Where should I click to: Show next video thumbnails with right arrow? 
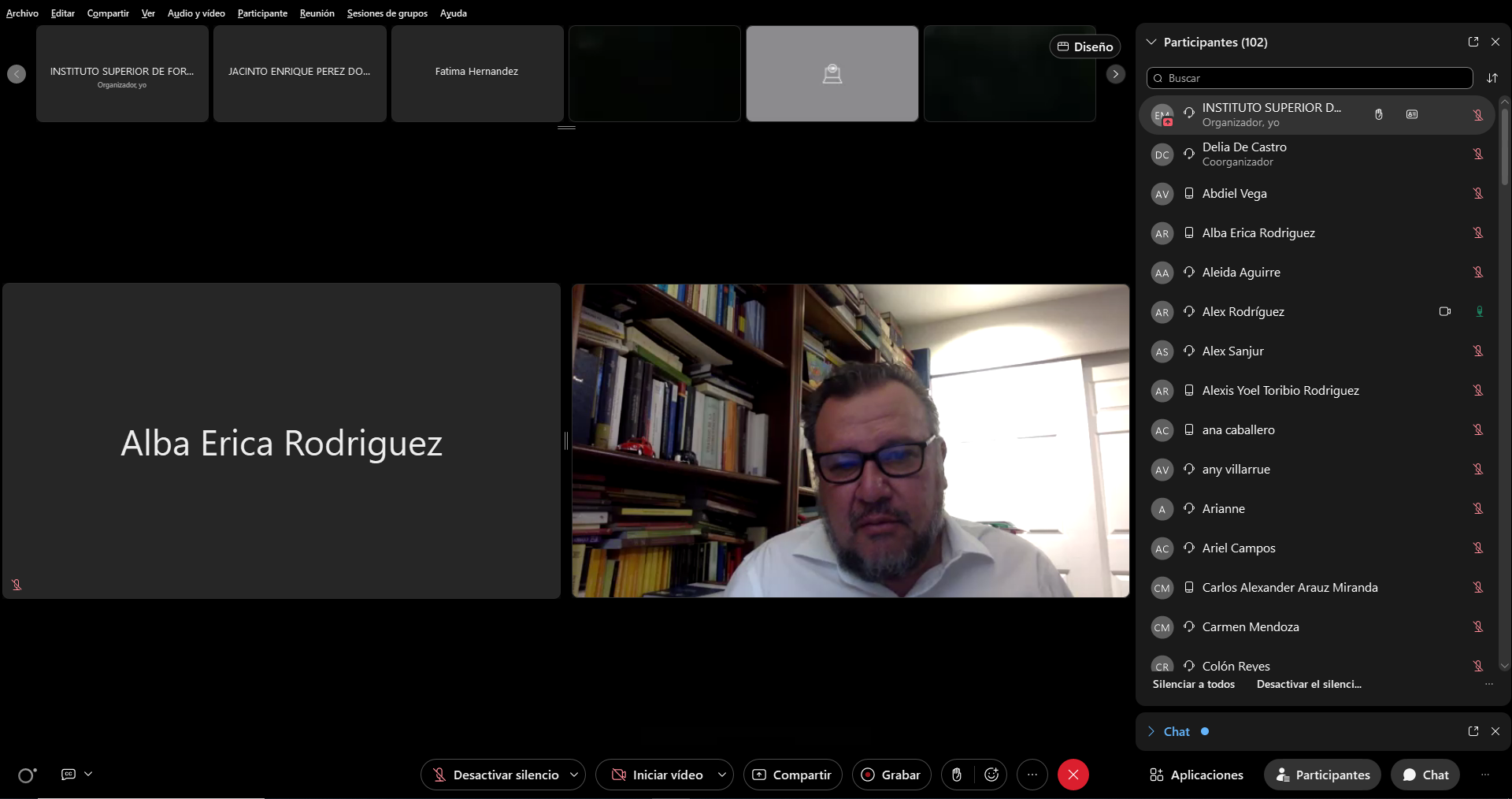pyautogui.click(x=1115, y=74)
